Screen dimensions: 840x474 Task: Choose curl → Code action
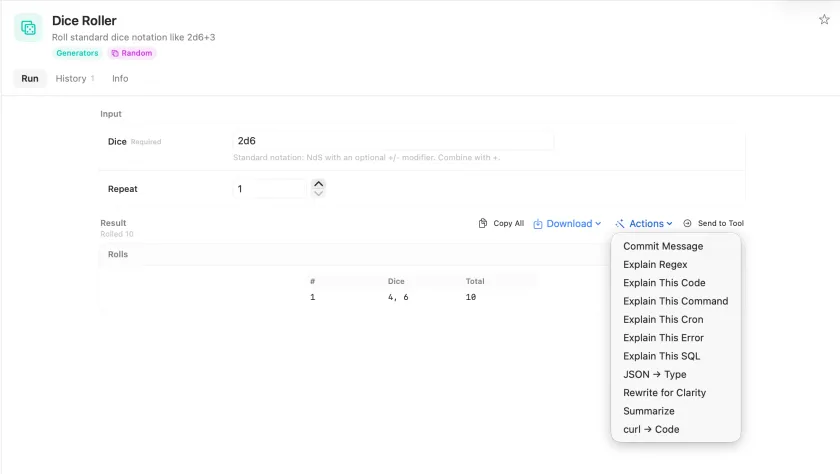[x=676, y=430]
